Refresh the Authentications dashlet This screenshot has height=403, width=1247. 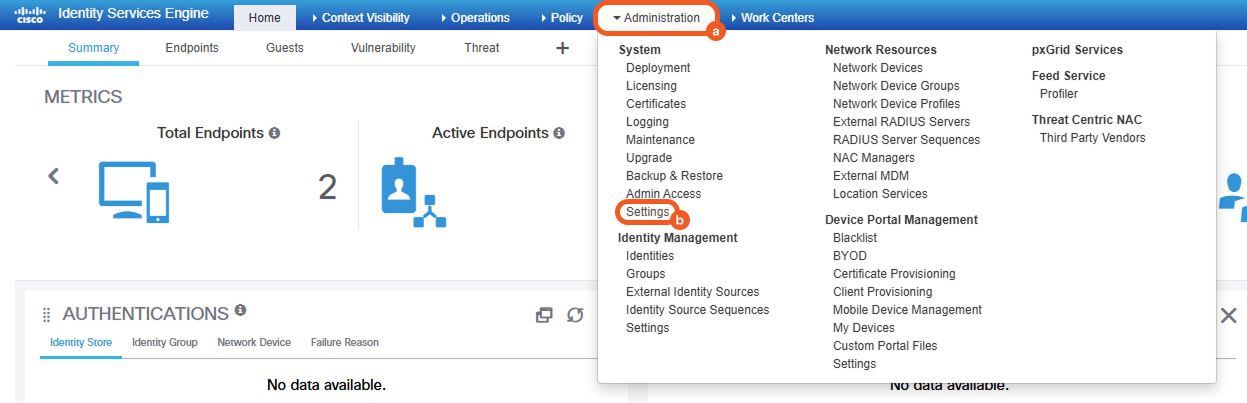tap(575, 315)
